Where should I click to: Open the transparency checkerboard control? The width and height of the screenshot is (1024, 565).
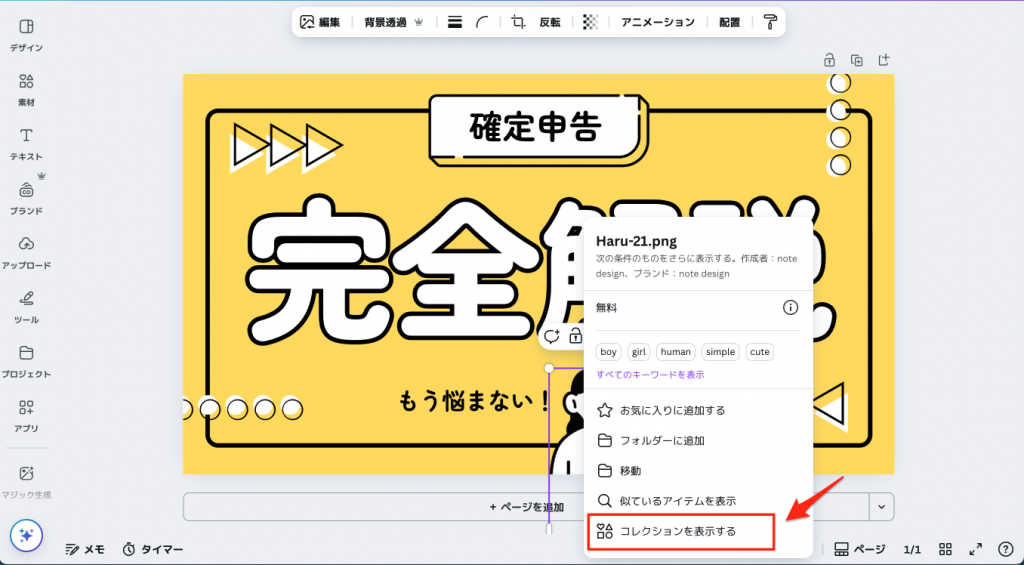590,22
